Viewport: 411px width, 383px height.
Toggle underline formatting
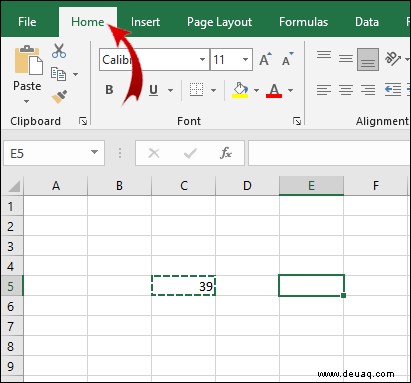click(x=153, y=90)
